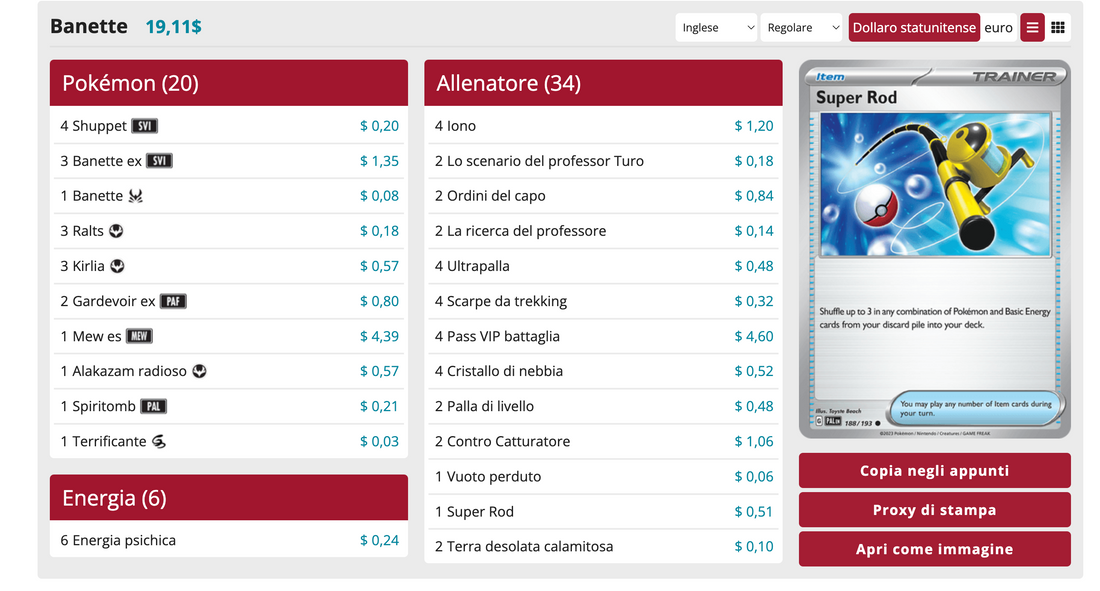Click the 19,11$ deck total price
The image size is (1100, 591).
[x=173, y=27]
